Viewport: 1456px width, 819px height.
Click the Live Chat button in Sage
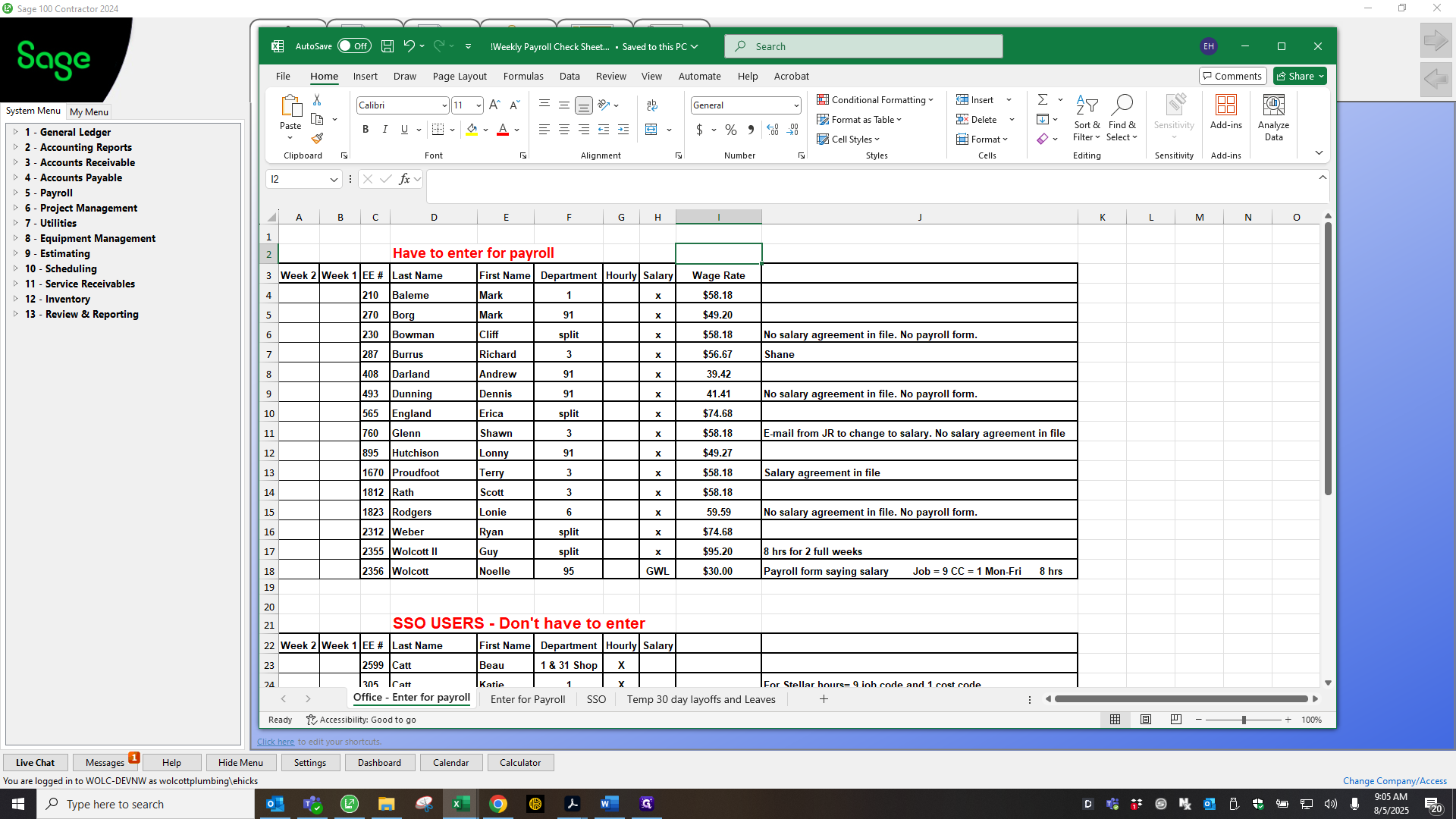[x=35, y=762]
